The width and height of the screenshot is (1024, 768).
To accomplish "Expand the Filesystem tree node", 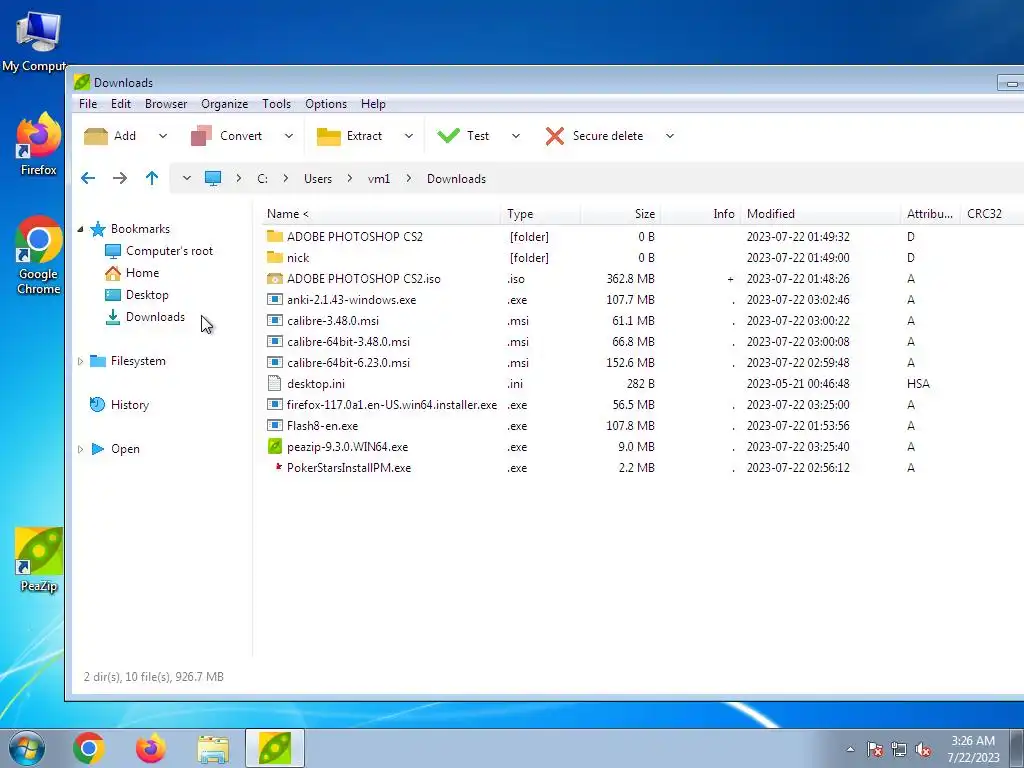I will (80, 361).
